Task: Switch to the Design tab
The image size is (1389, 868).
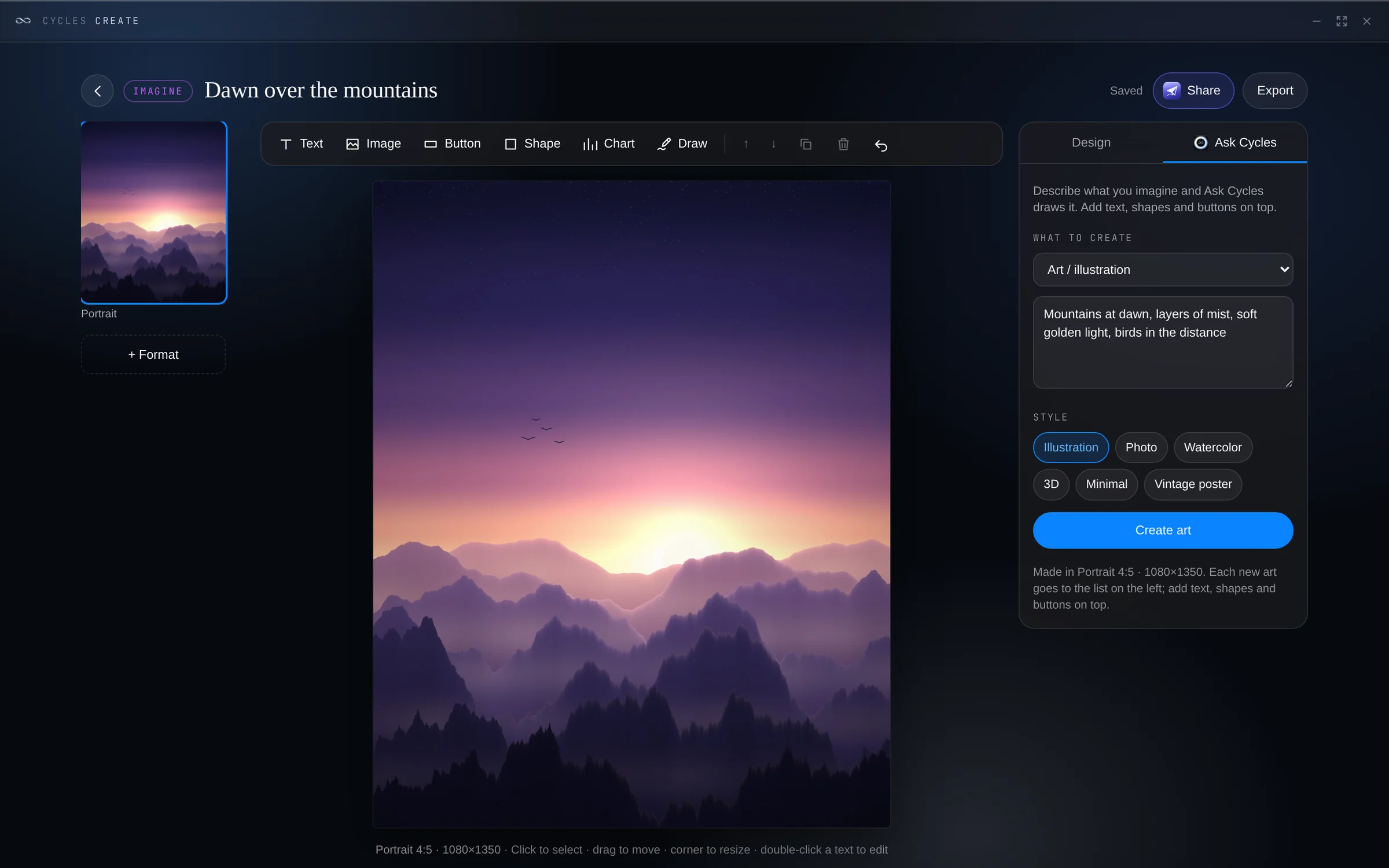Action: [1091, 142]
